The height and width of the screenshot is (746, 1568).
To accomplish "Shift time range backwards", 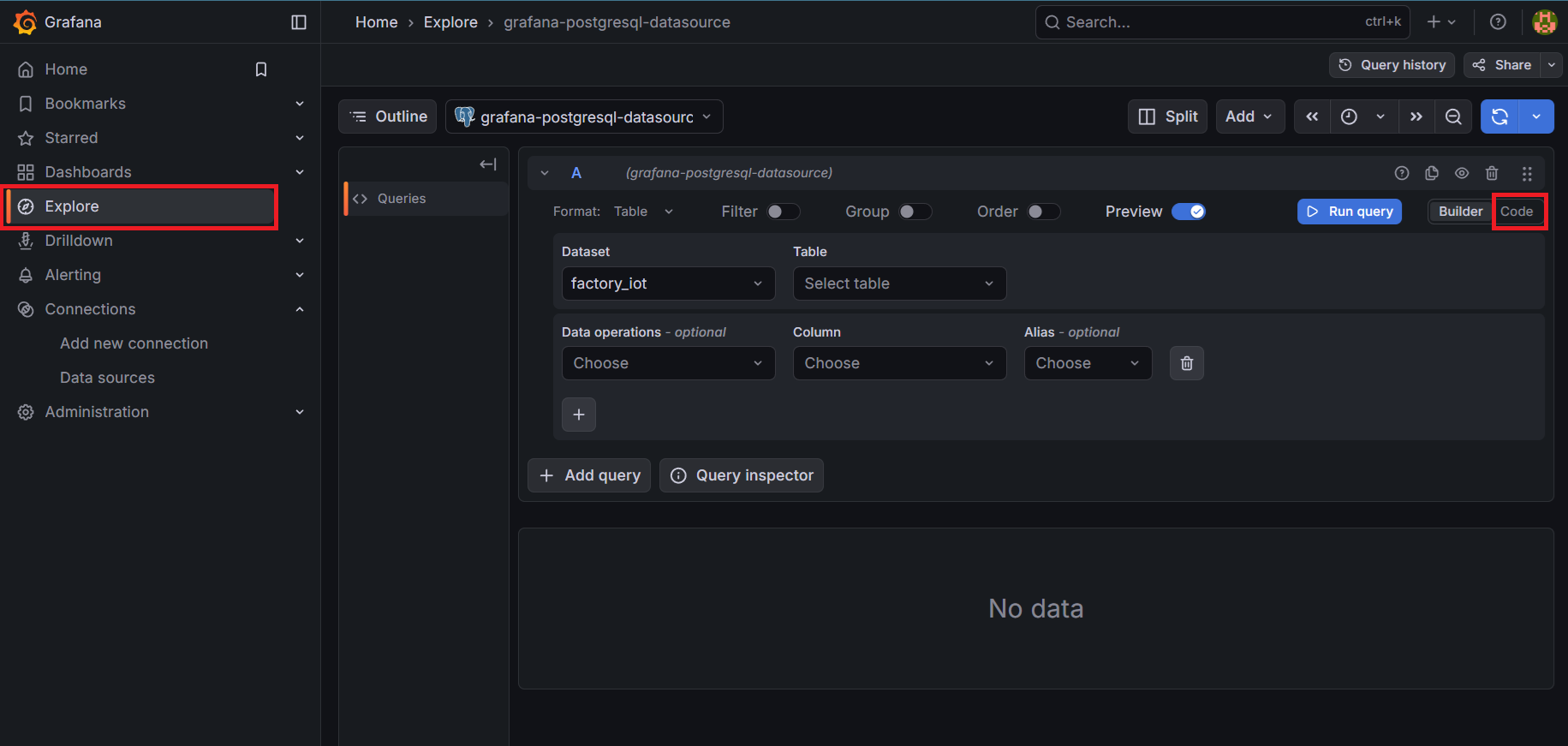I will click(1312, 116).
